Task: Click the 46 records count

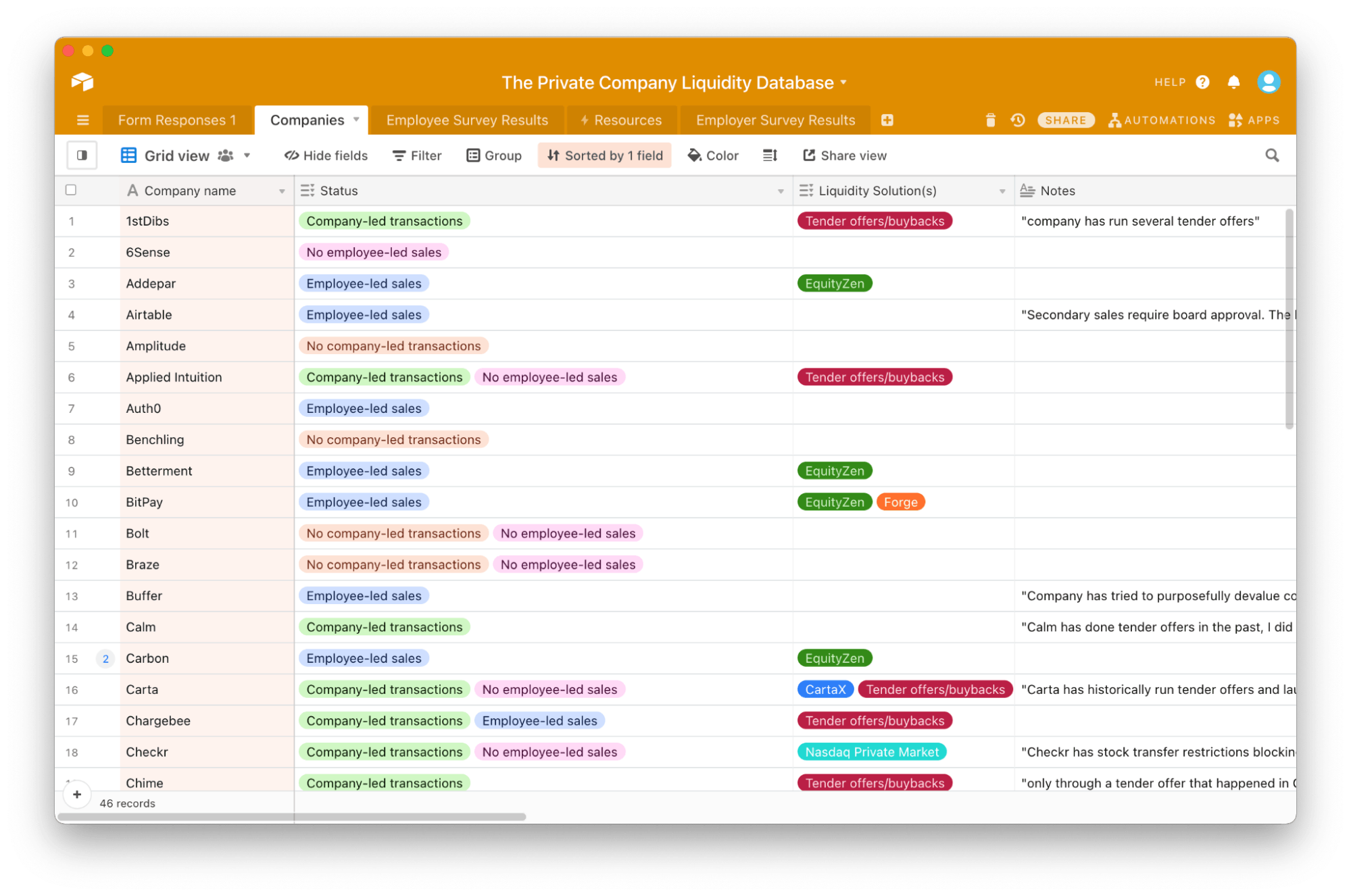Action: point(127,803)
